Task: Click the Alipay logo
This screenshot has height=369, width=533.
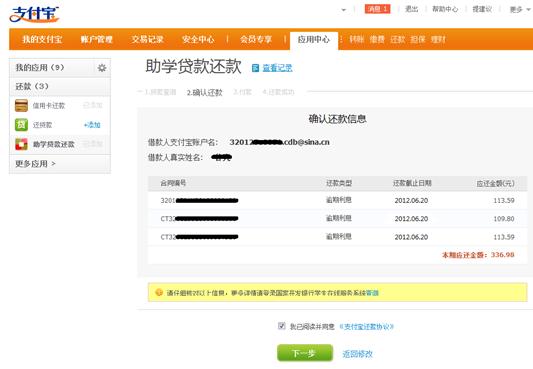Action: [x=34, y=14]
